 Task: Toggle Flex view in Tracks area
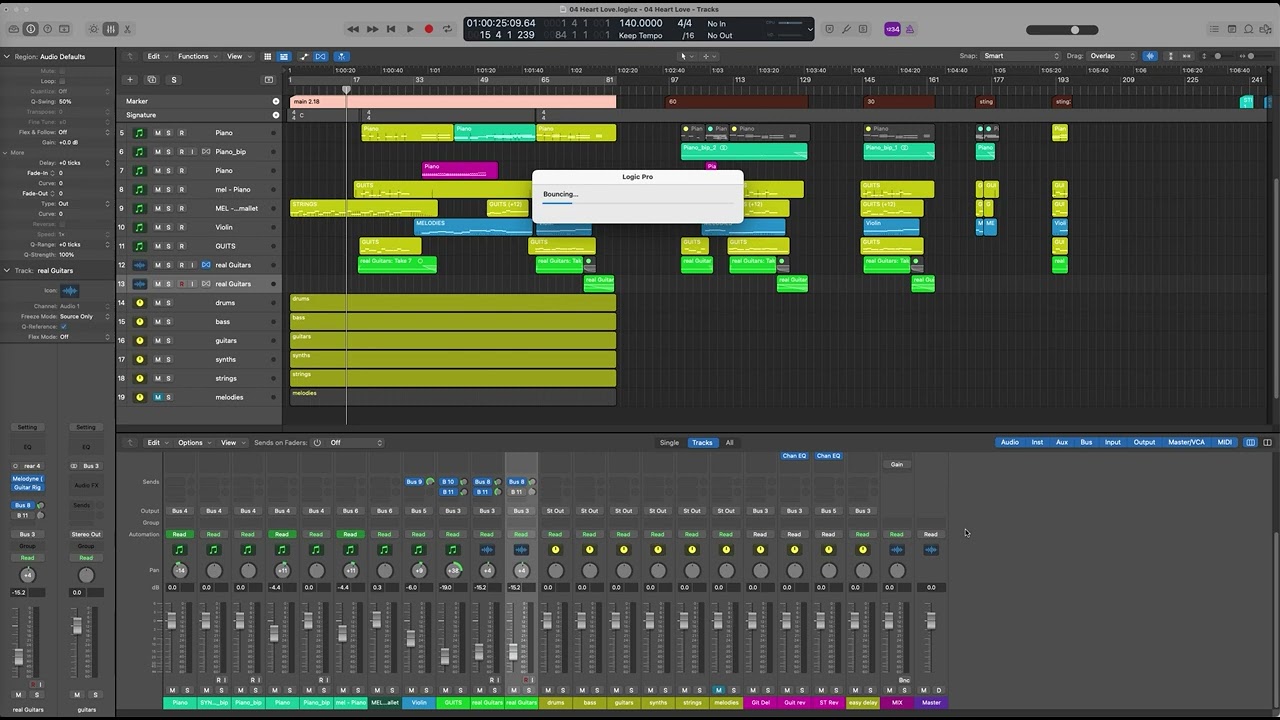point(321,56)
